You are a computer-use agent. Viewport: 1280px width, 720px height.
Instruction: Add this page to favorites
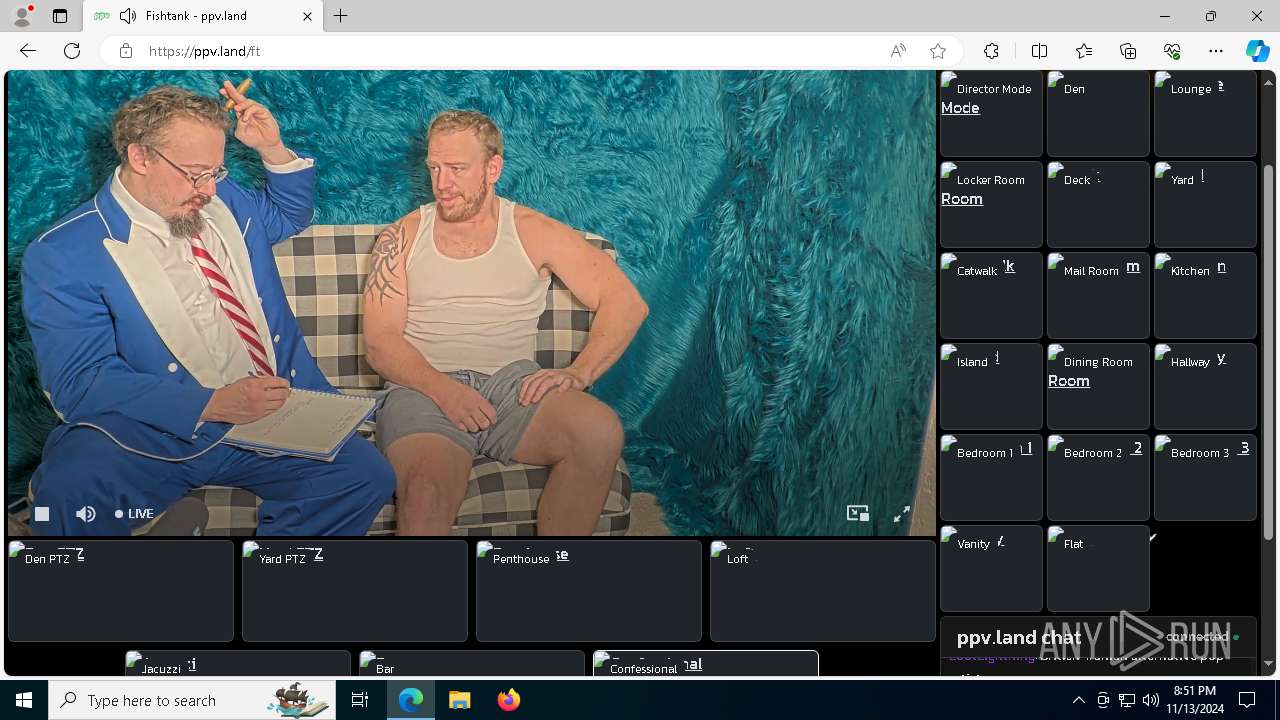tap(938, 51)
